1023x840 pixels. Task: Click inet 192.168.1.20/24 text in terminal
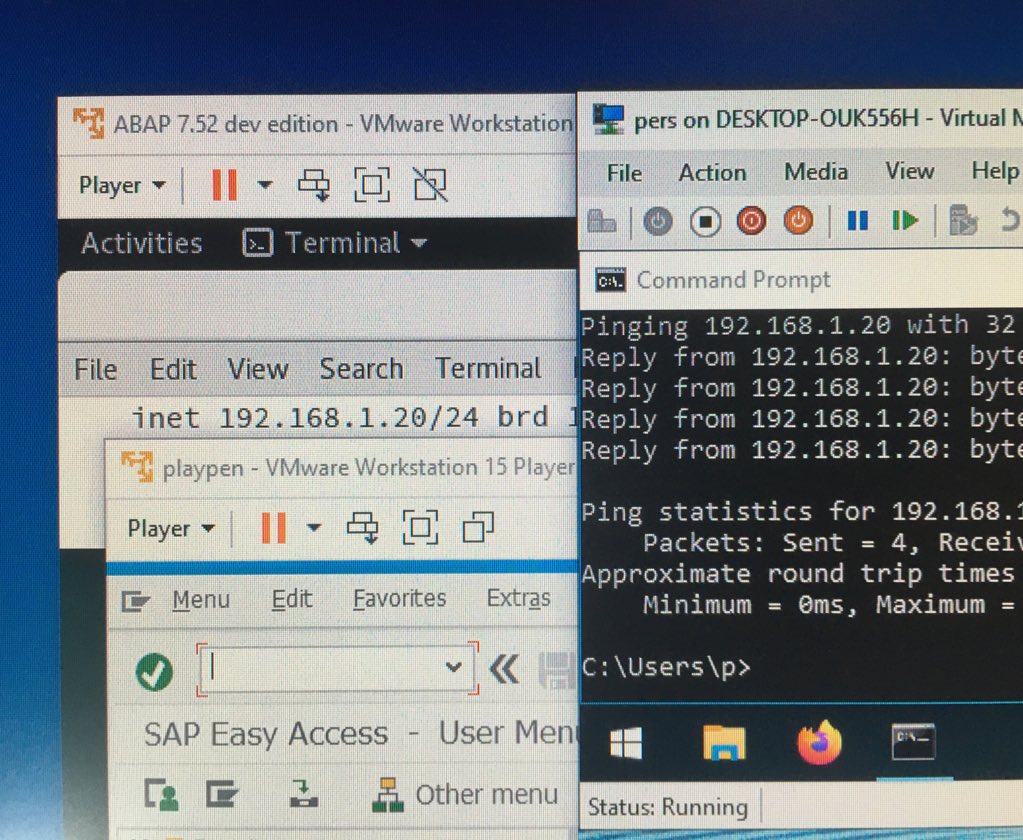[x=305, y=417]
